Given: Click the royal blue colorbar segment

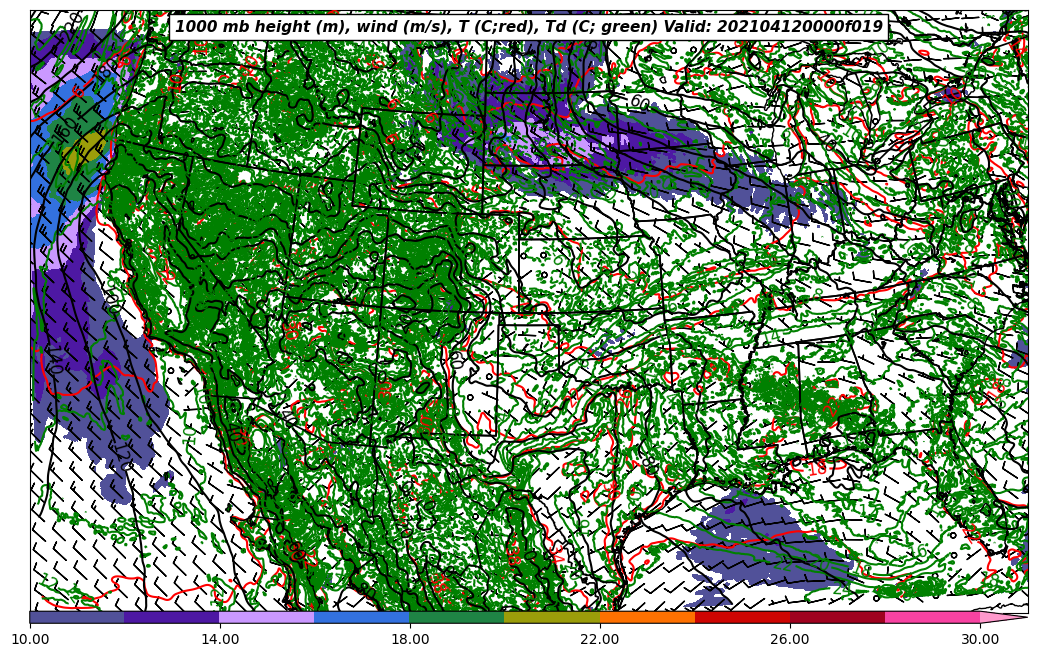Looking at the screenshot, I should [362, 617].
